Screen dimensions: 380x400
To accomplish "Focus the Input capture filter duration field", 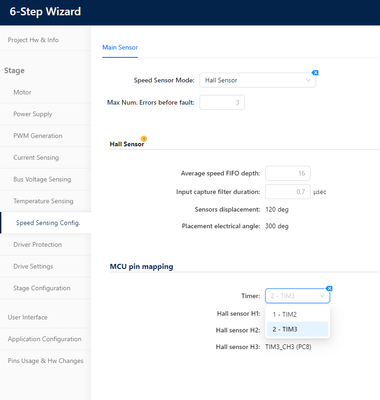I will click(288, 192).
